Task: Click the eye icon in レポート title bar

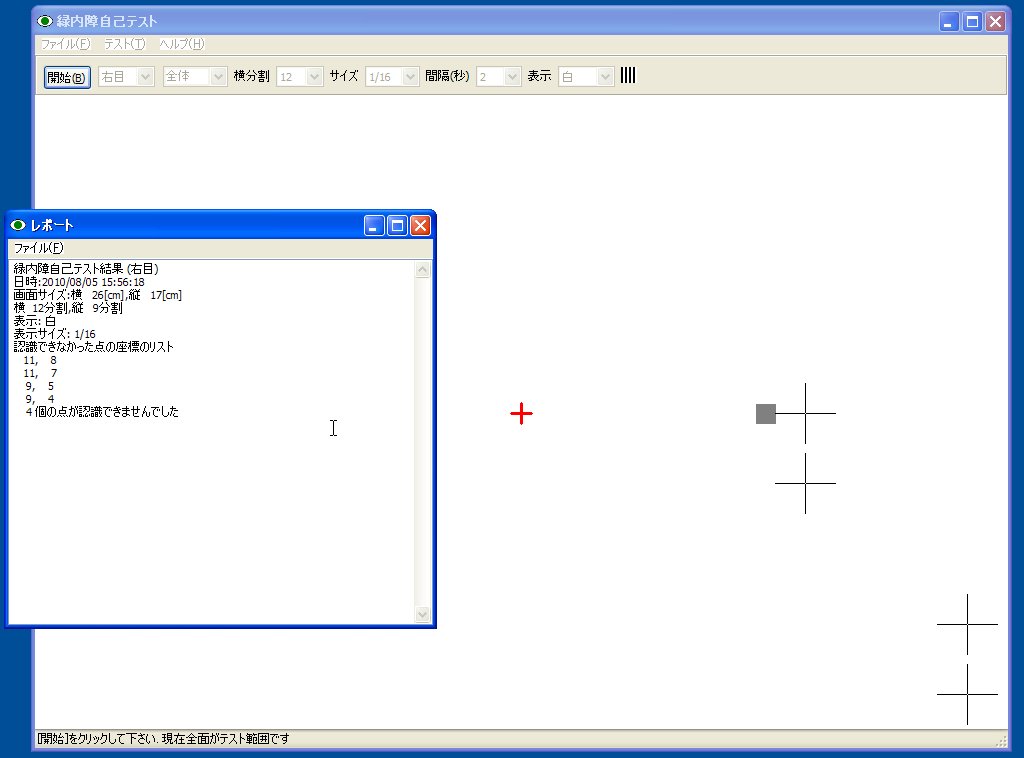Action: point(18,225)
